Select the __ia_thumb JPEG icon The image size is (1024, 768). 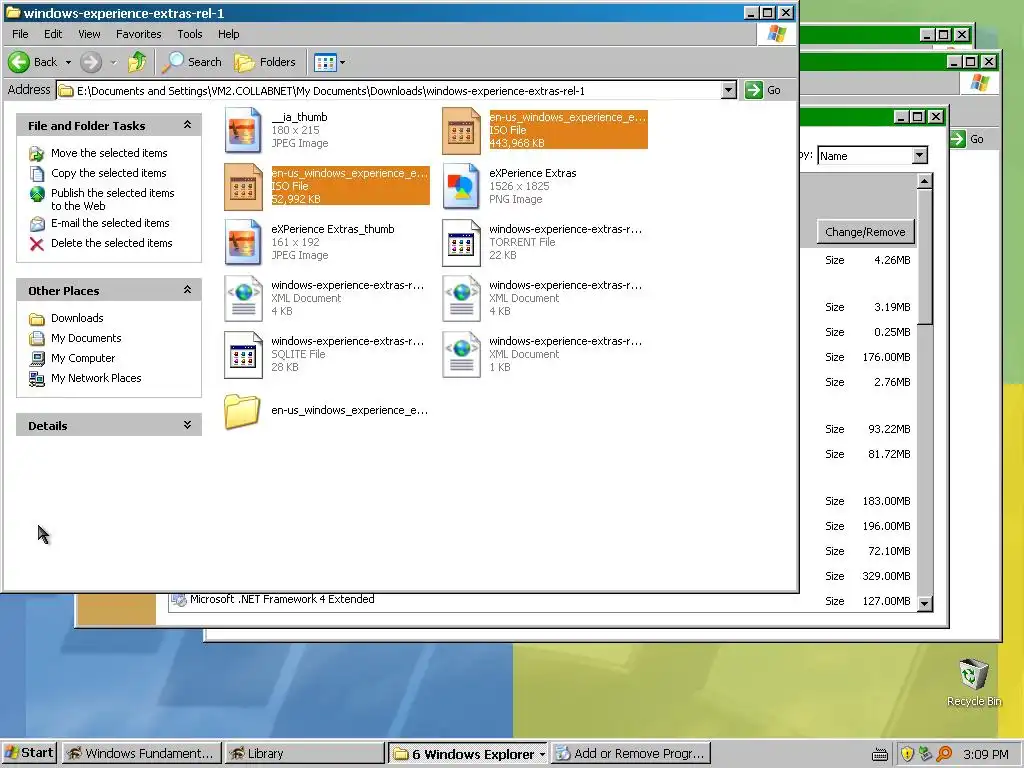click(243, 131)
